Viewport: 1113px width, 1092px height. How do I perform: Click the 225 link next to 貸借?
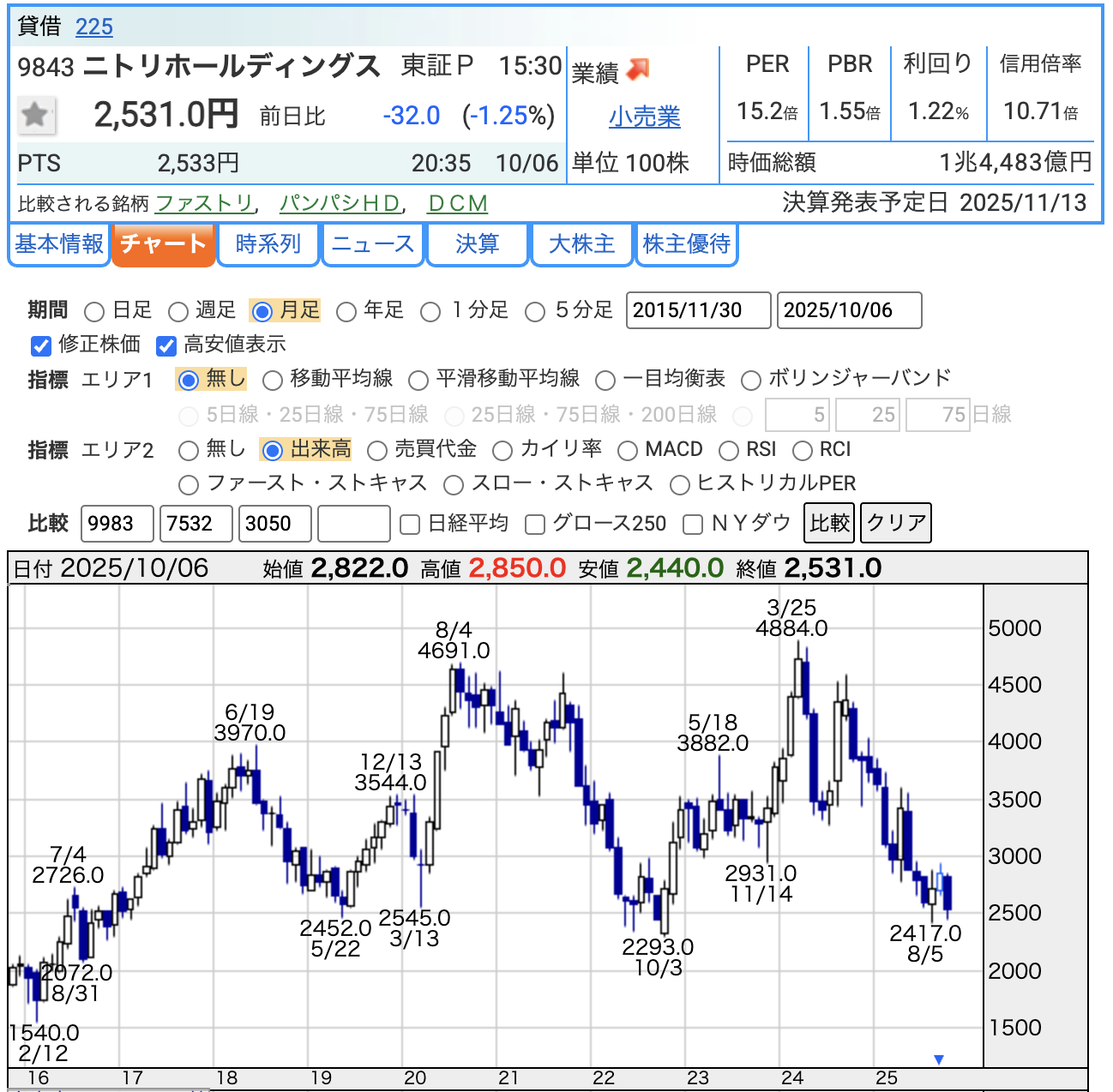93,27
